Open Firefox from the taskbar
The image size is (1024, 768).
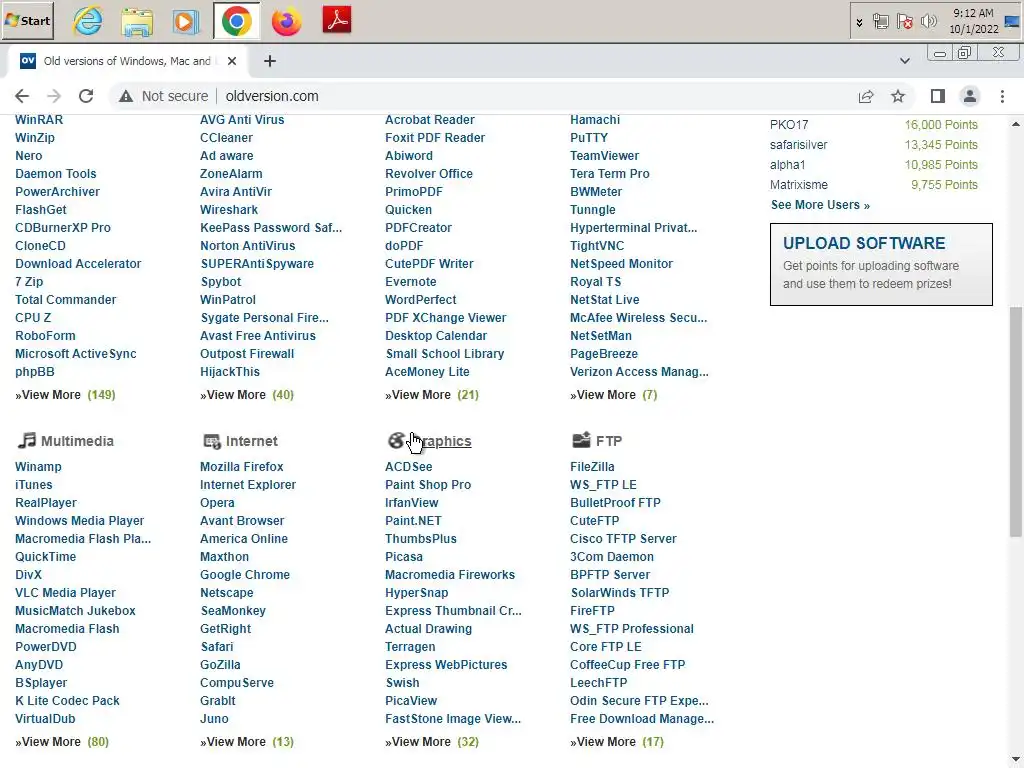point(287,21)
